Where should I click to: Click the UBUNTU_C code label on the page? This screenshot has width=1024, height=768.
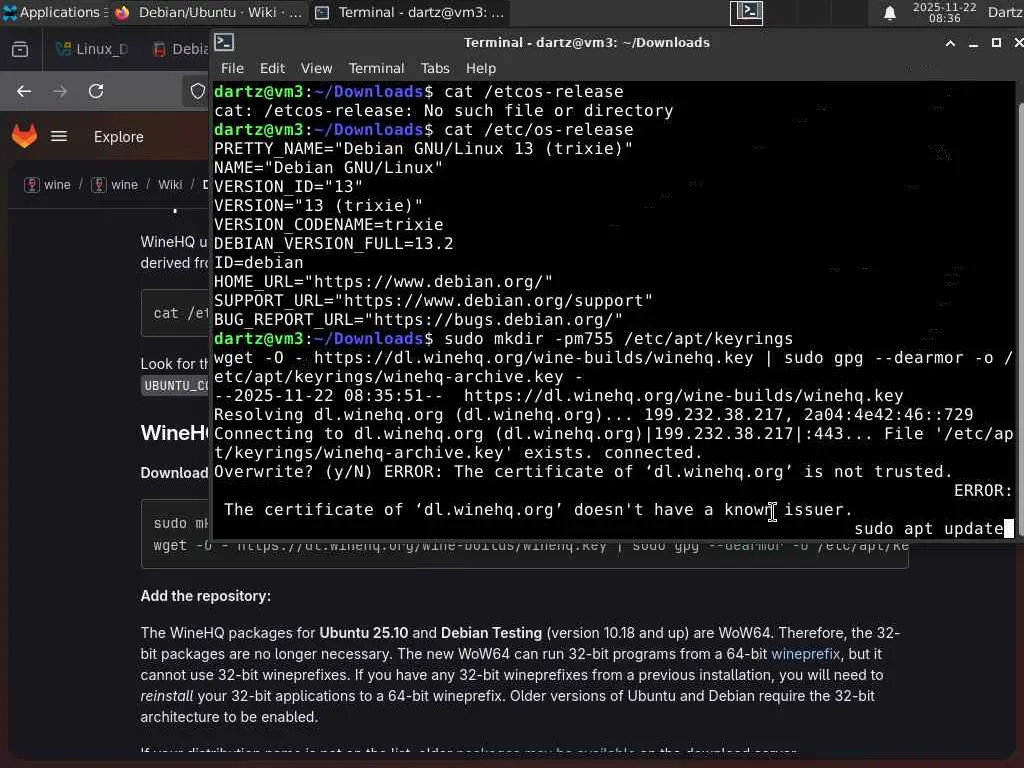click(x=176, y=385)
